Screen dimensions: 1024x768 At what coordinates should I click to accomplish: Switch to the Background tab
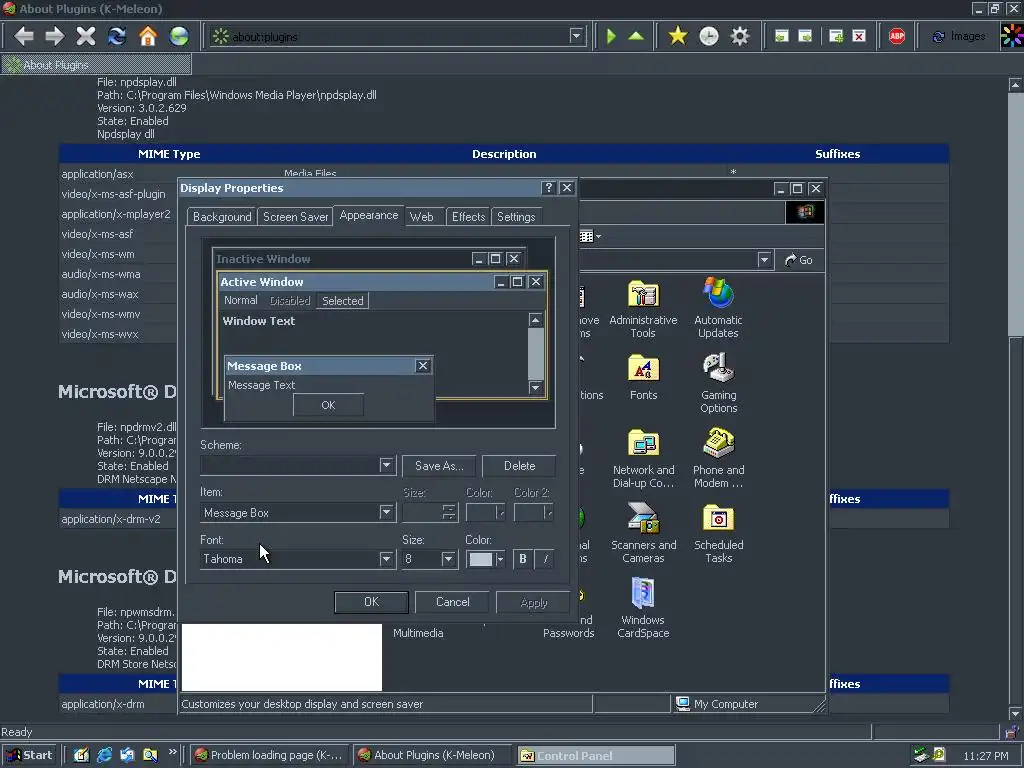(222, 217)
